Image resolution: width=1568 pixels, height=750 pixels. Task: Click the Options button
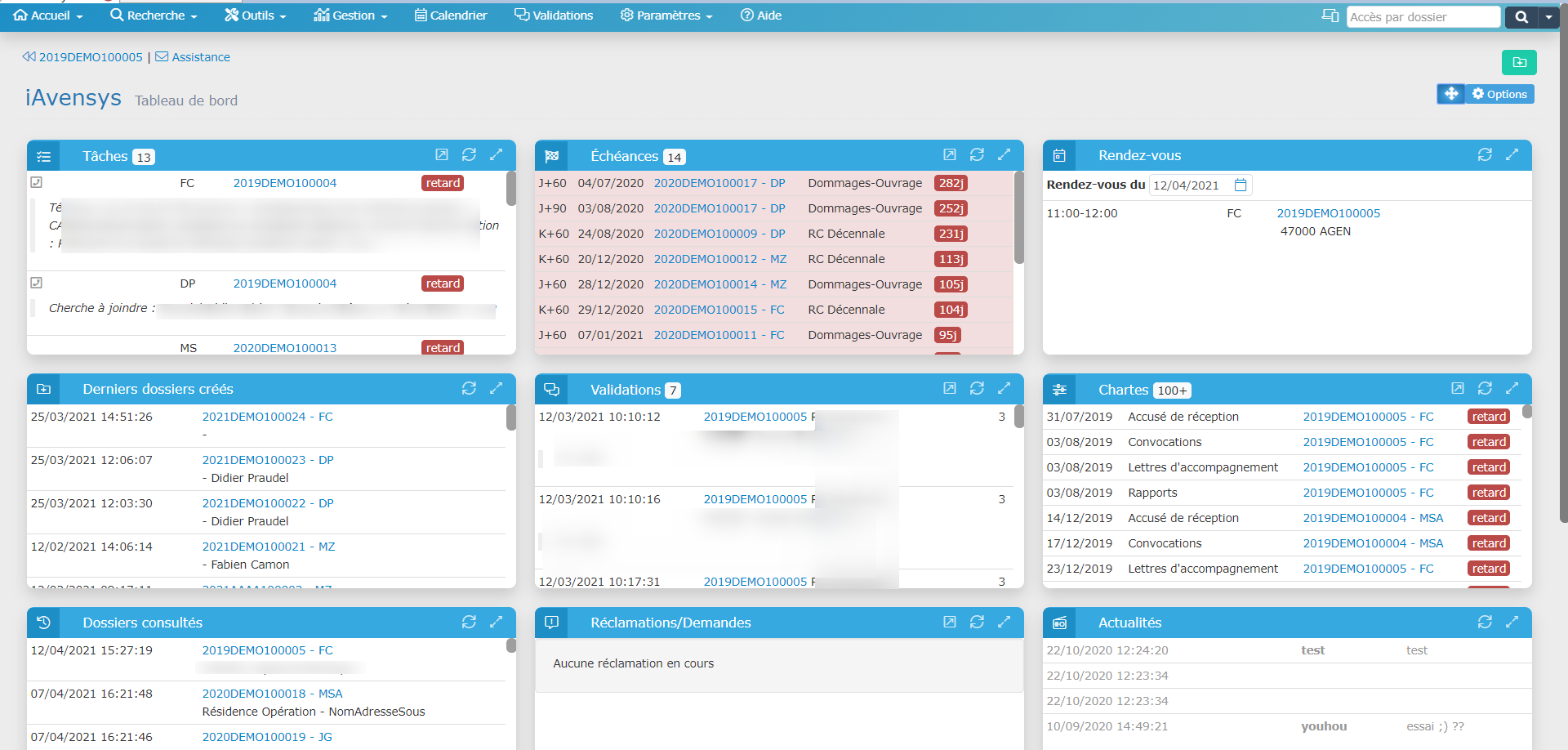tap(1499, 94)
